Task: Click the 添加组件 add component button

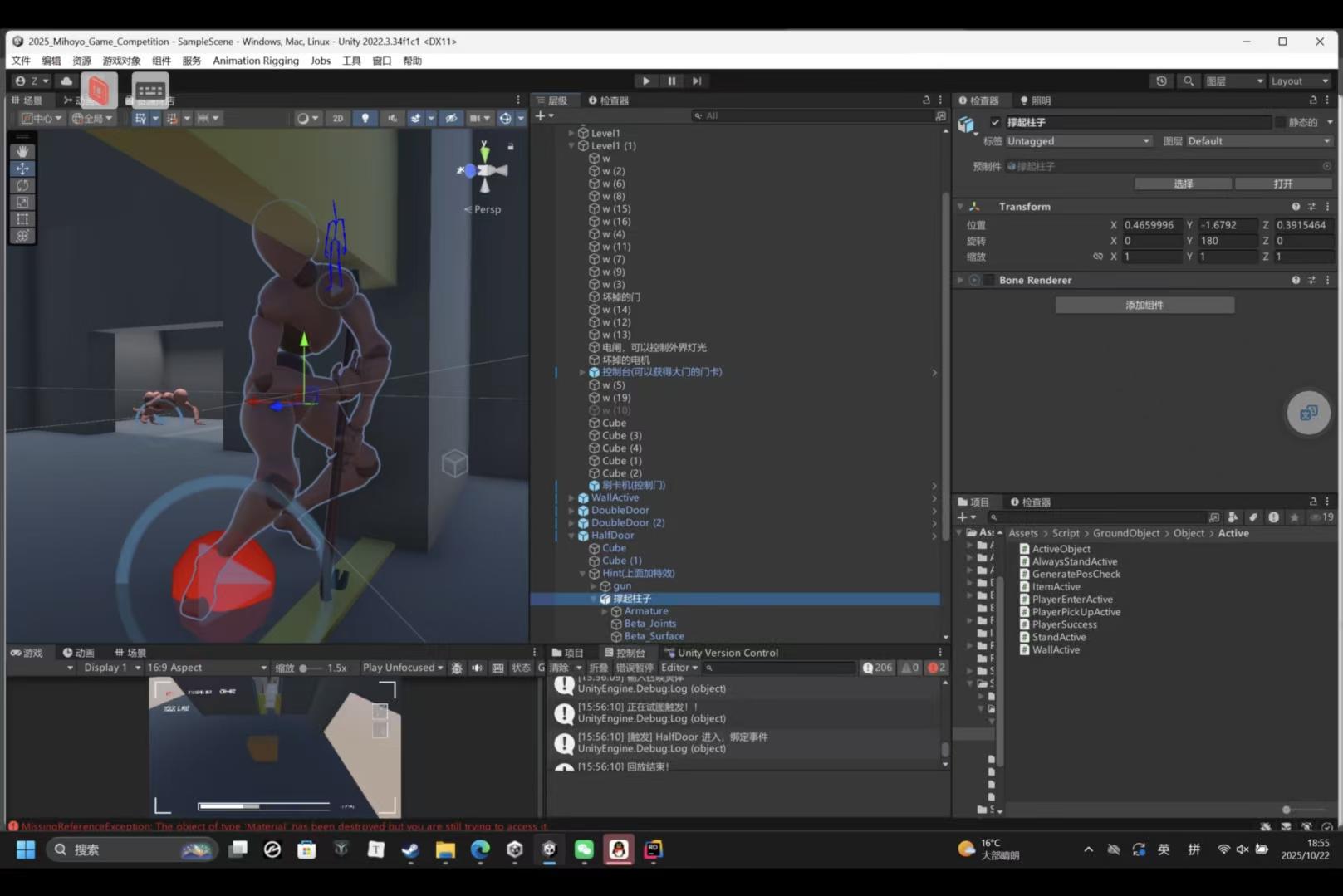Action: pyautogui.click(x=1144, y=305)
